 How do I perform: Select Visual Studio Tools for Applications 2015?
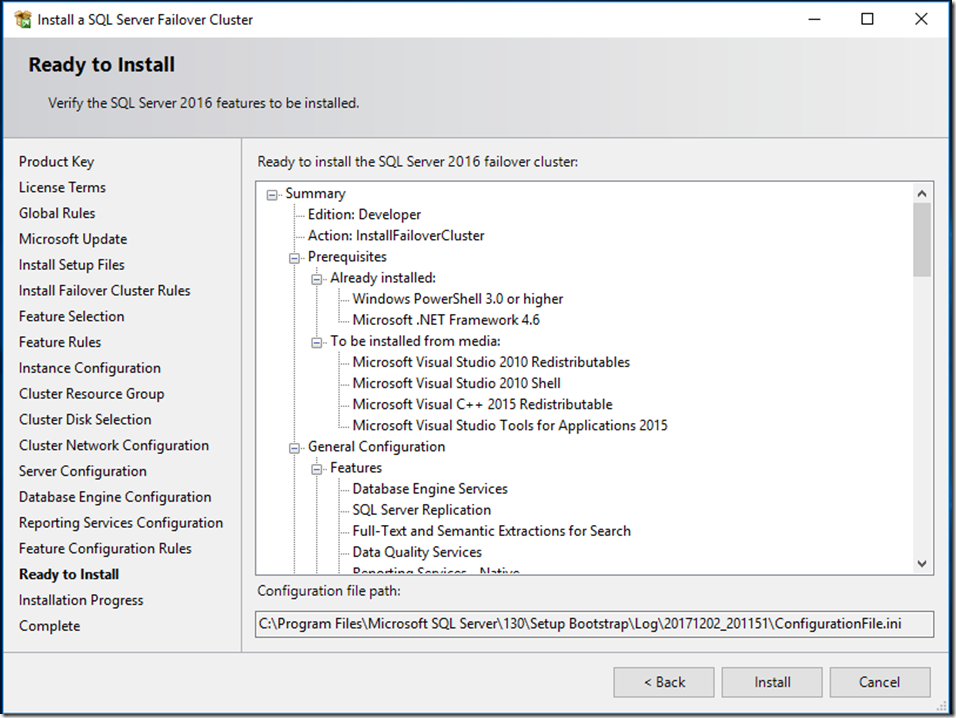510,425
